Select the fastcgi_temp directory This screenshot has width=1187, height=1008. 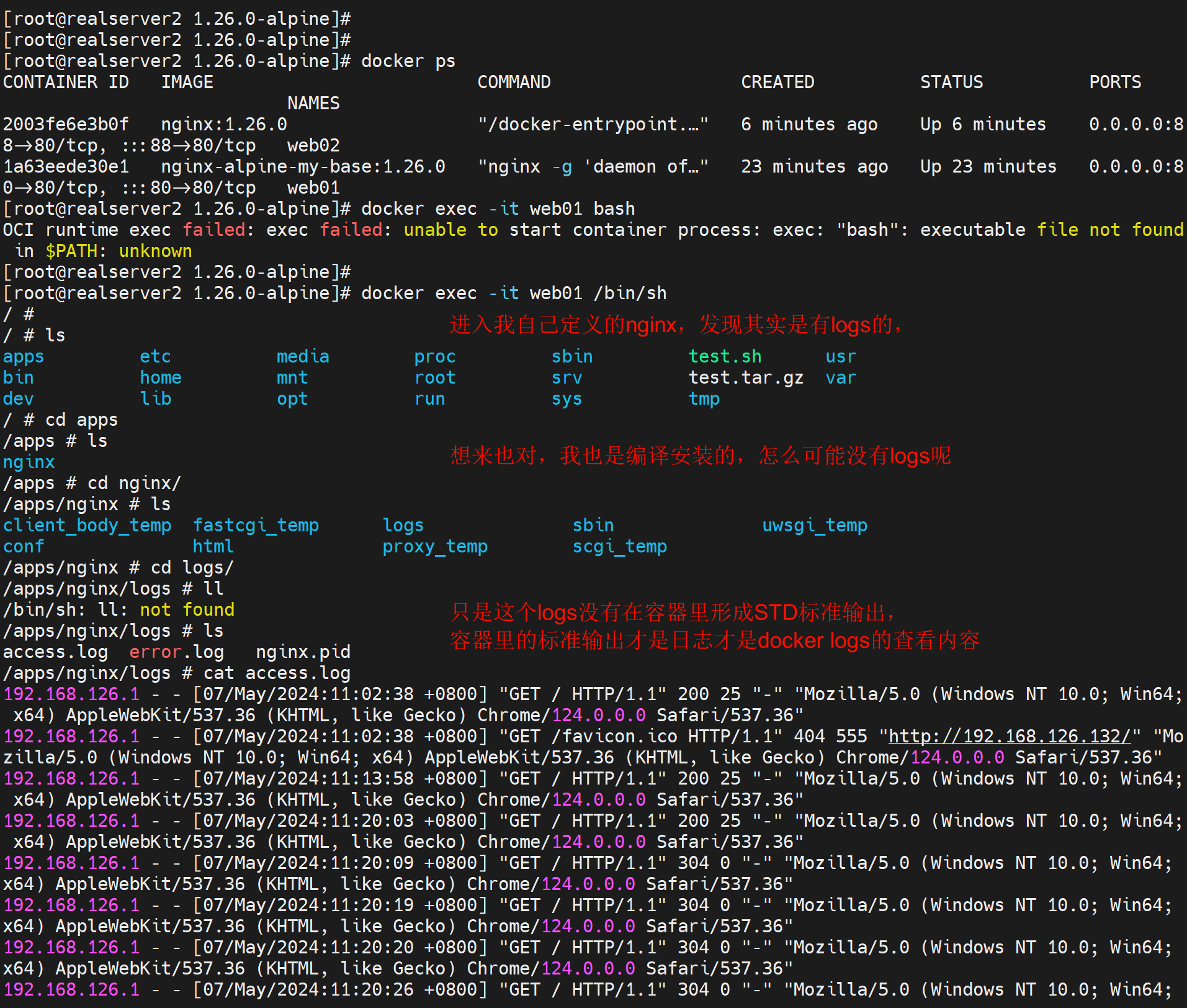pos(256,525)
